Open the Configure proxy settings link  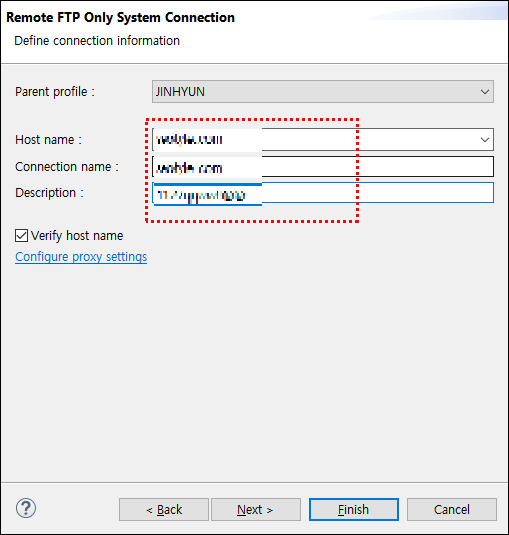(x=81, y=257)
